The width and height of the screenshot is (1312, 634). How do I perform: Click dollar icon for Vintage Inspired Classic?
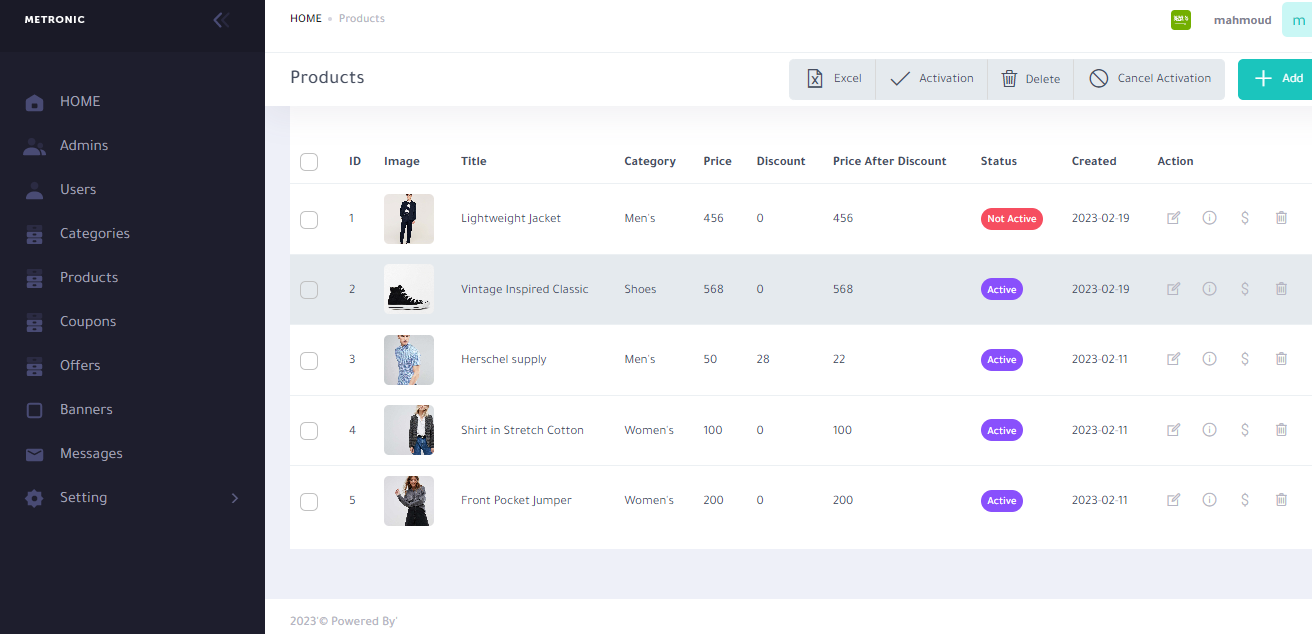coord(1245,289)
